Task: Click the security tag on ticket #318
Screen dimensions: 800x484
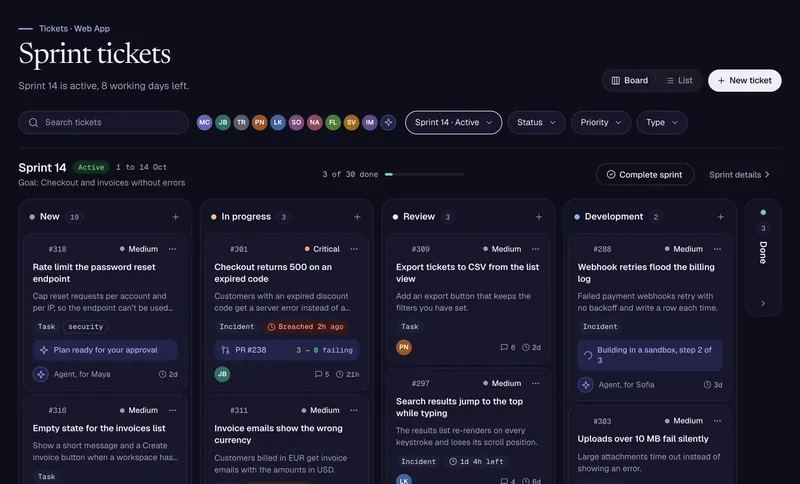Action: click(x=86, y=326)
